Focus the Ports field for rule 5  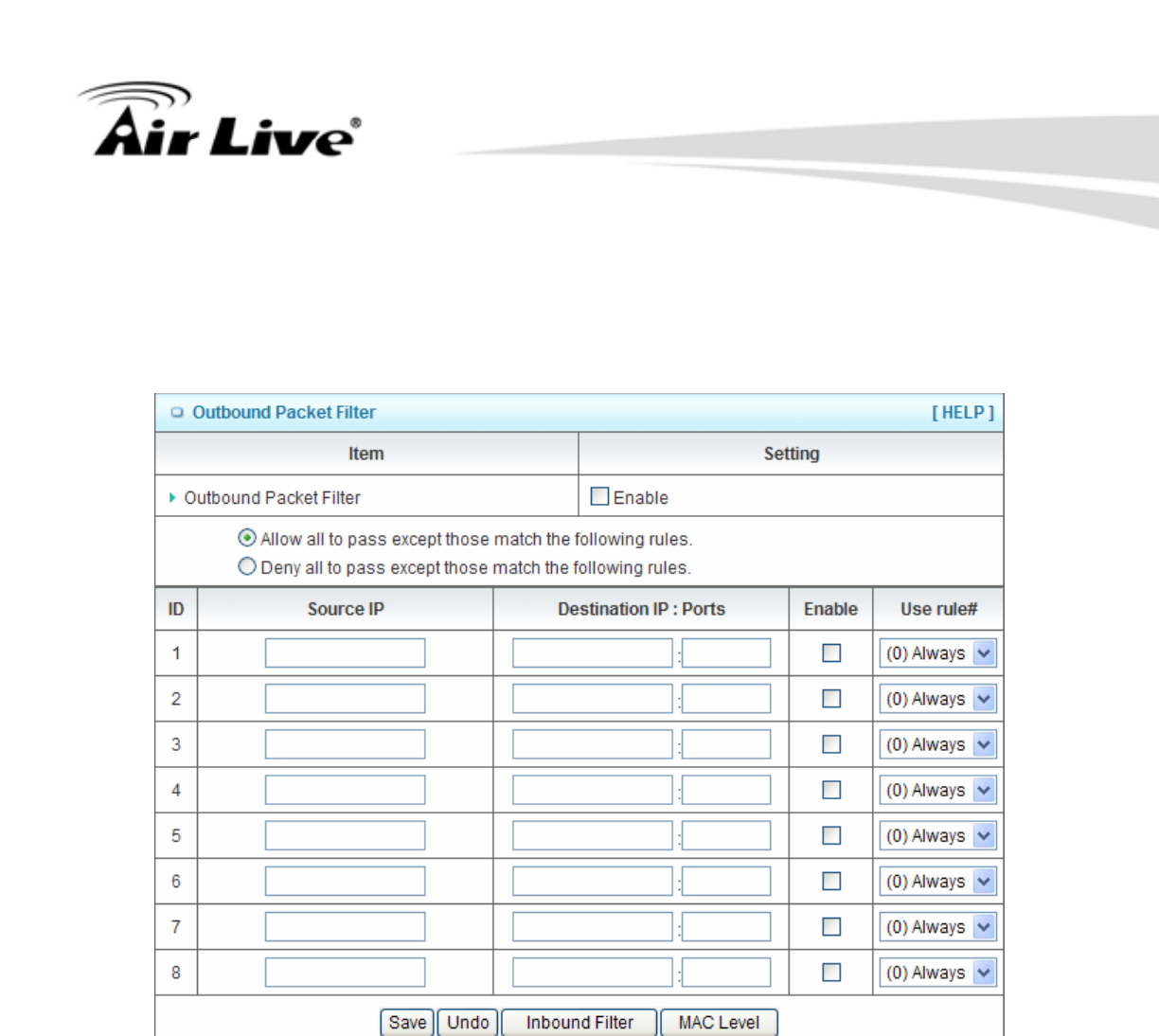tap(726, 835)
